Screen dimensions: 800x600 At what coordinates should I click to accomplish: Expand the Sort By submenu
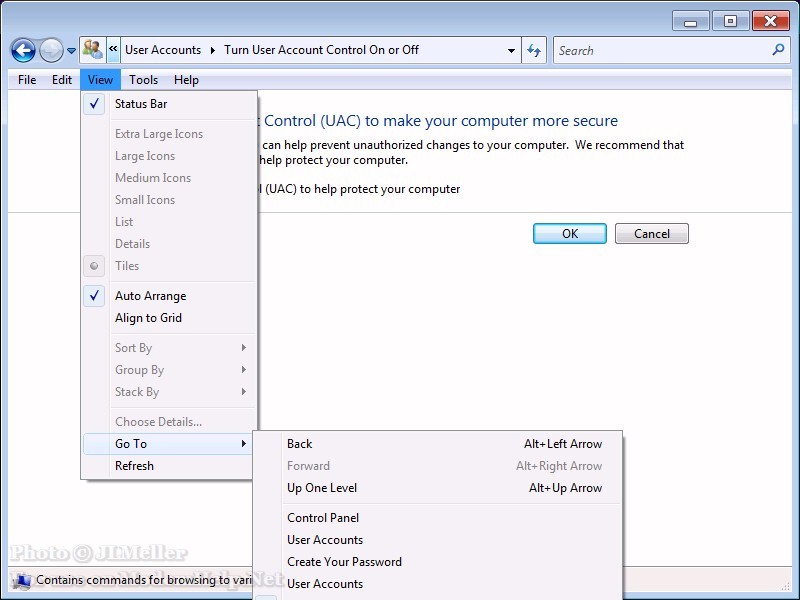click(169, 348)
